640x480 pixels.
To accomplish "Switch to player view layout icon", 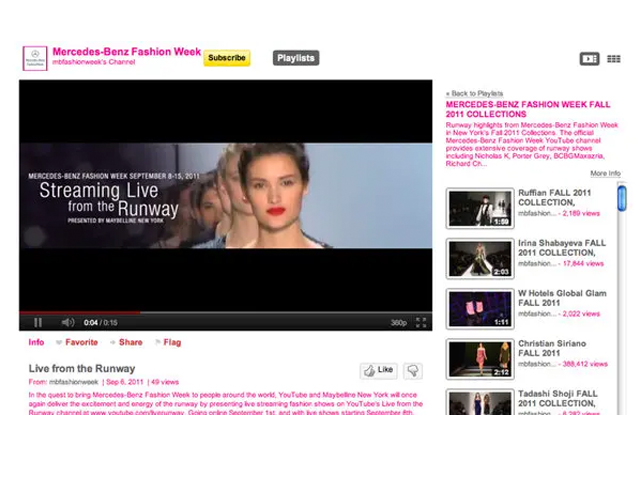I will point(589,59).
